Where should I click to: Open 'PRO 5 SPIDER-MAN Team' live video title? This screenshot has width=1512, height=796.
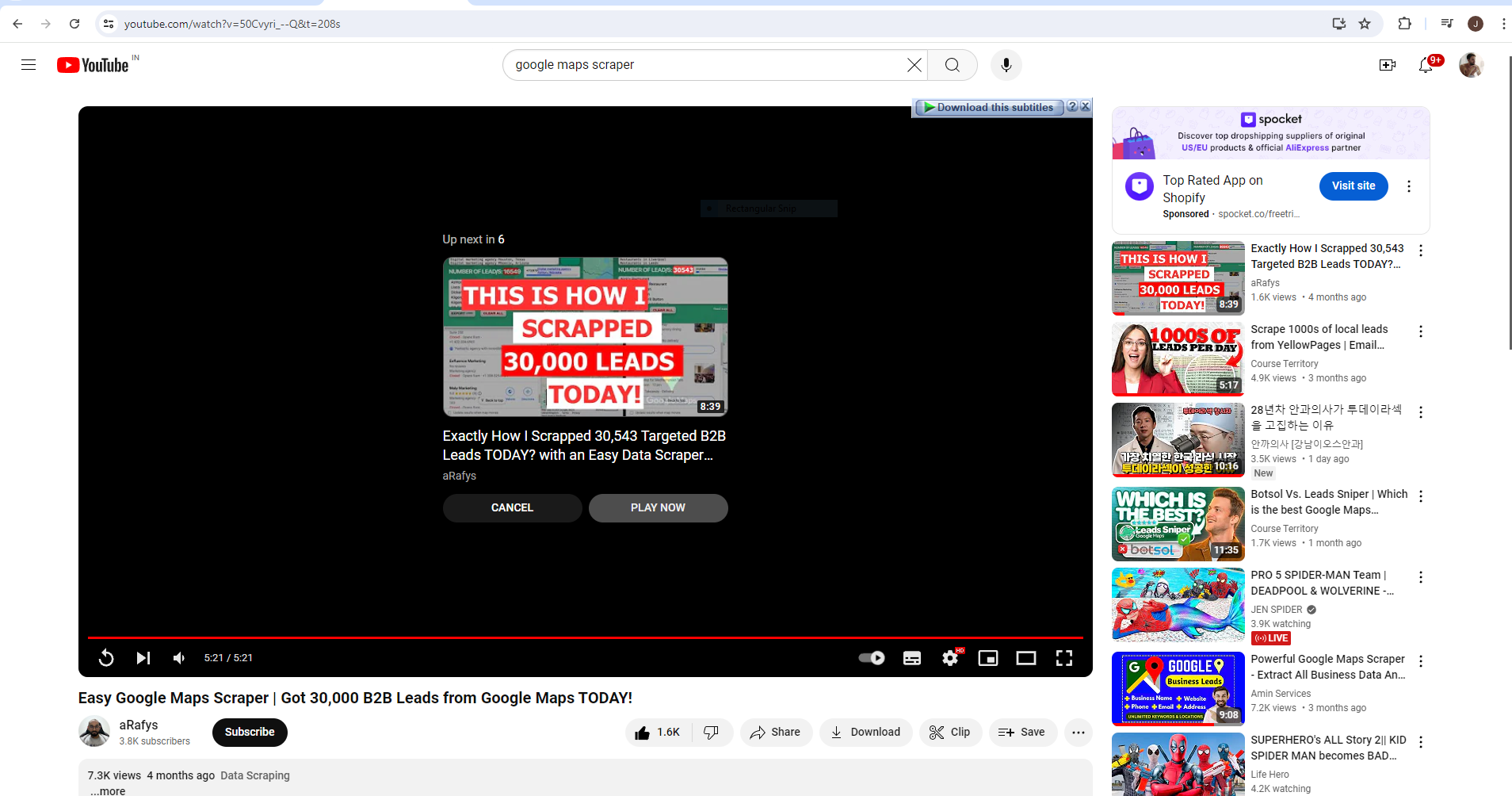point(1323,583)
